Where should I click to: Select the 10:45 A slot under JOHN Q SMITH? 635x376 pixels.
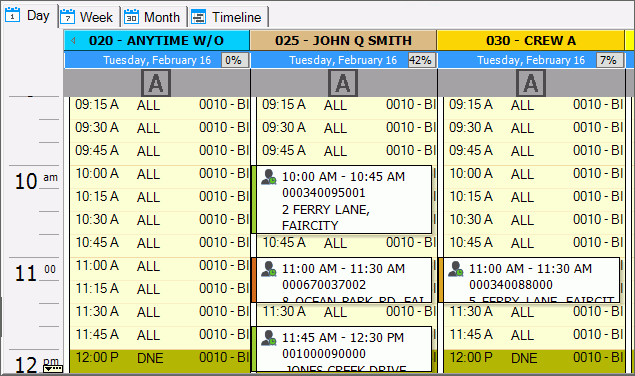(x=347, y=245)
